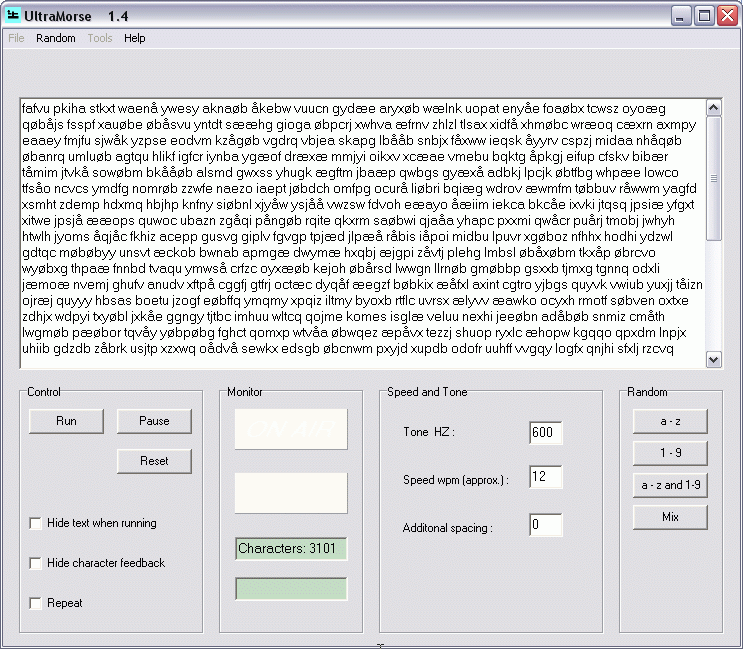Enable Hide text when running
This screenshot has width=743, height=649.
pyautogui.click(x=35, y=523)
